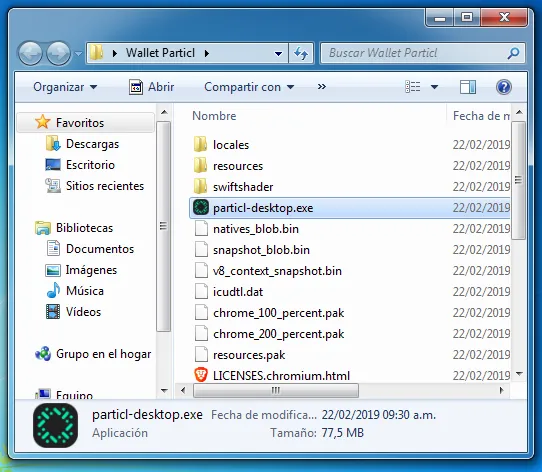Image resolution: width=542 pixels, height=472 pixels.
Task: Click the refresh button next to address bar
Action: point(301,53)
